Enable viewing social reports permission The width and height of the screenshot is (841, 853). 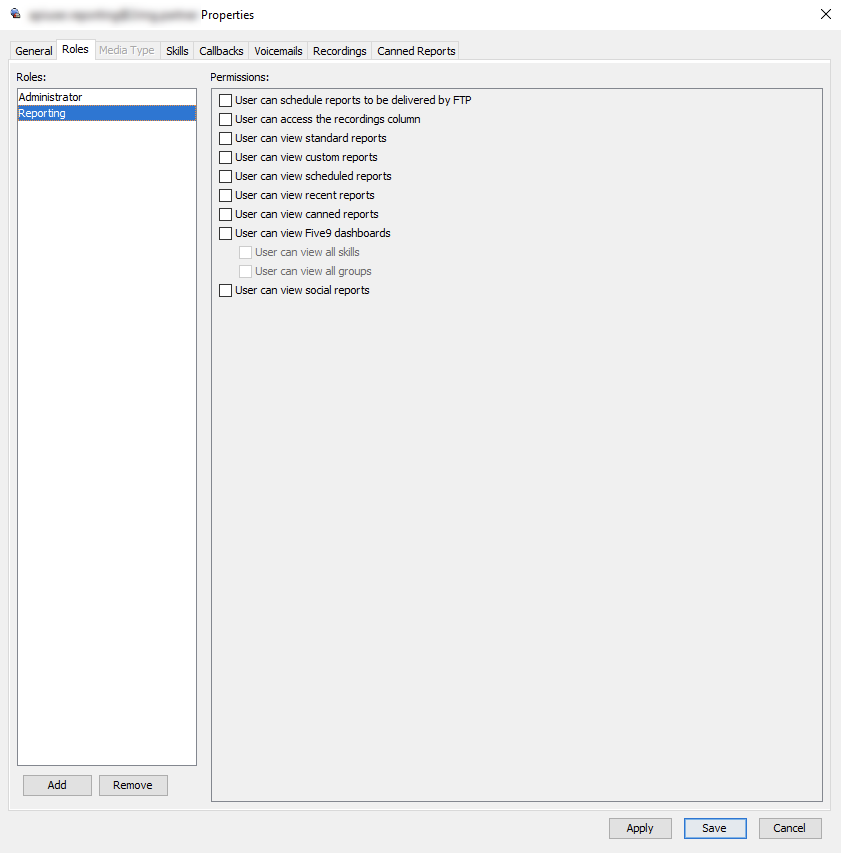225,290
